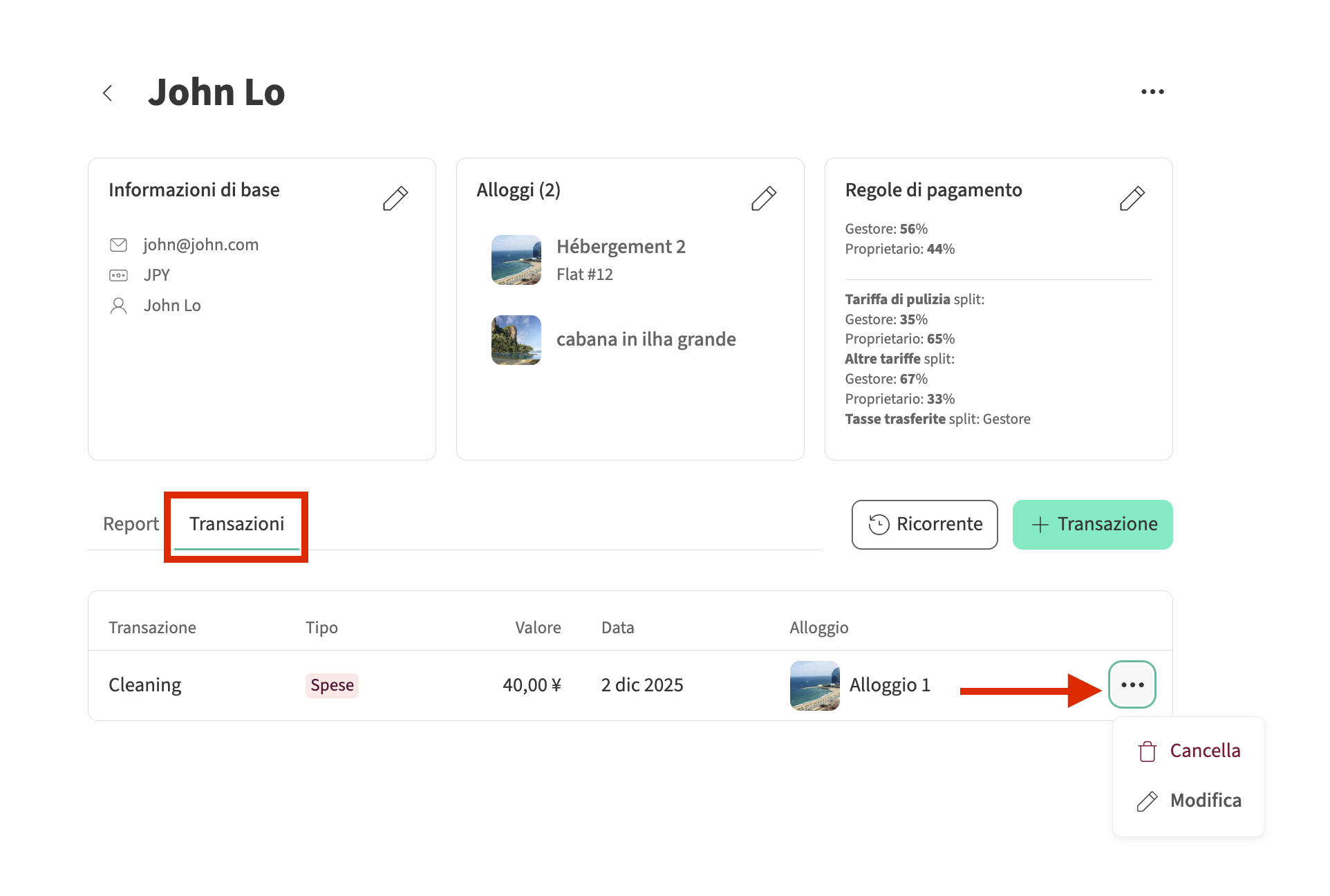Open the page options three-dot menu at top

pyautogui.click(x=1152, y=92)
